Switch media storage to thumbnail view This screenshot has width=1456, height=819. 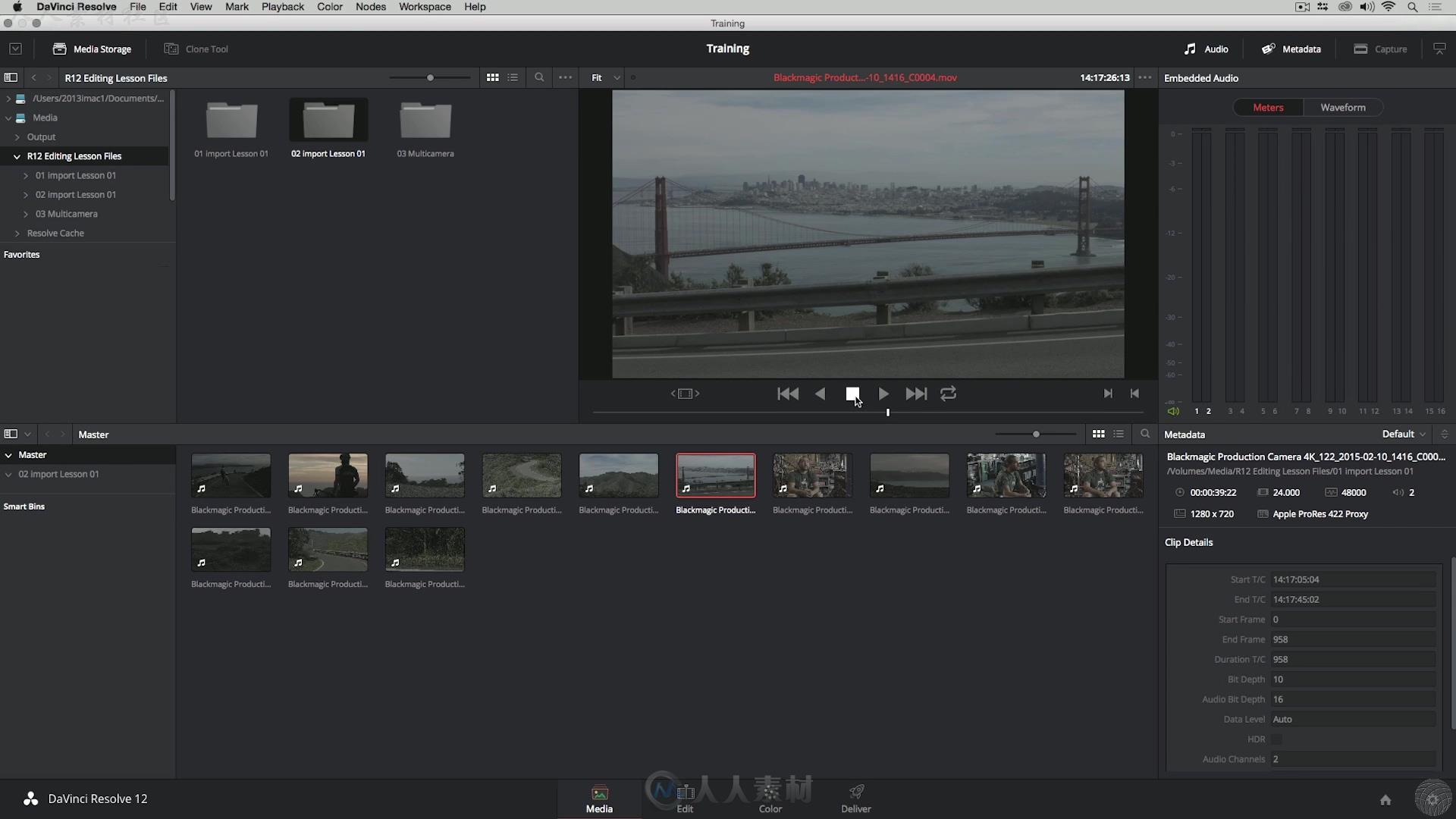pos(493,77)
